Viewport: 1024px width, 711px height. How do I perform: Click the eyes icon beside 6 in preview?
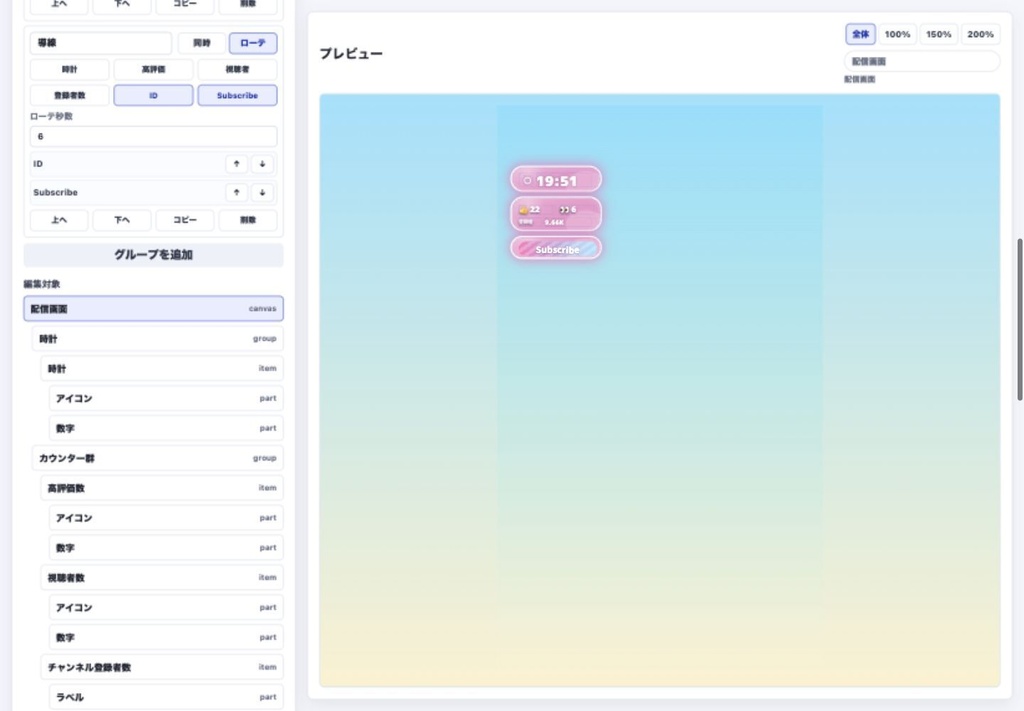pos(564,210)
